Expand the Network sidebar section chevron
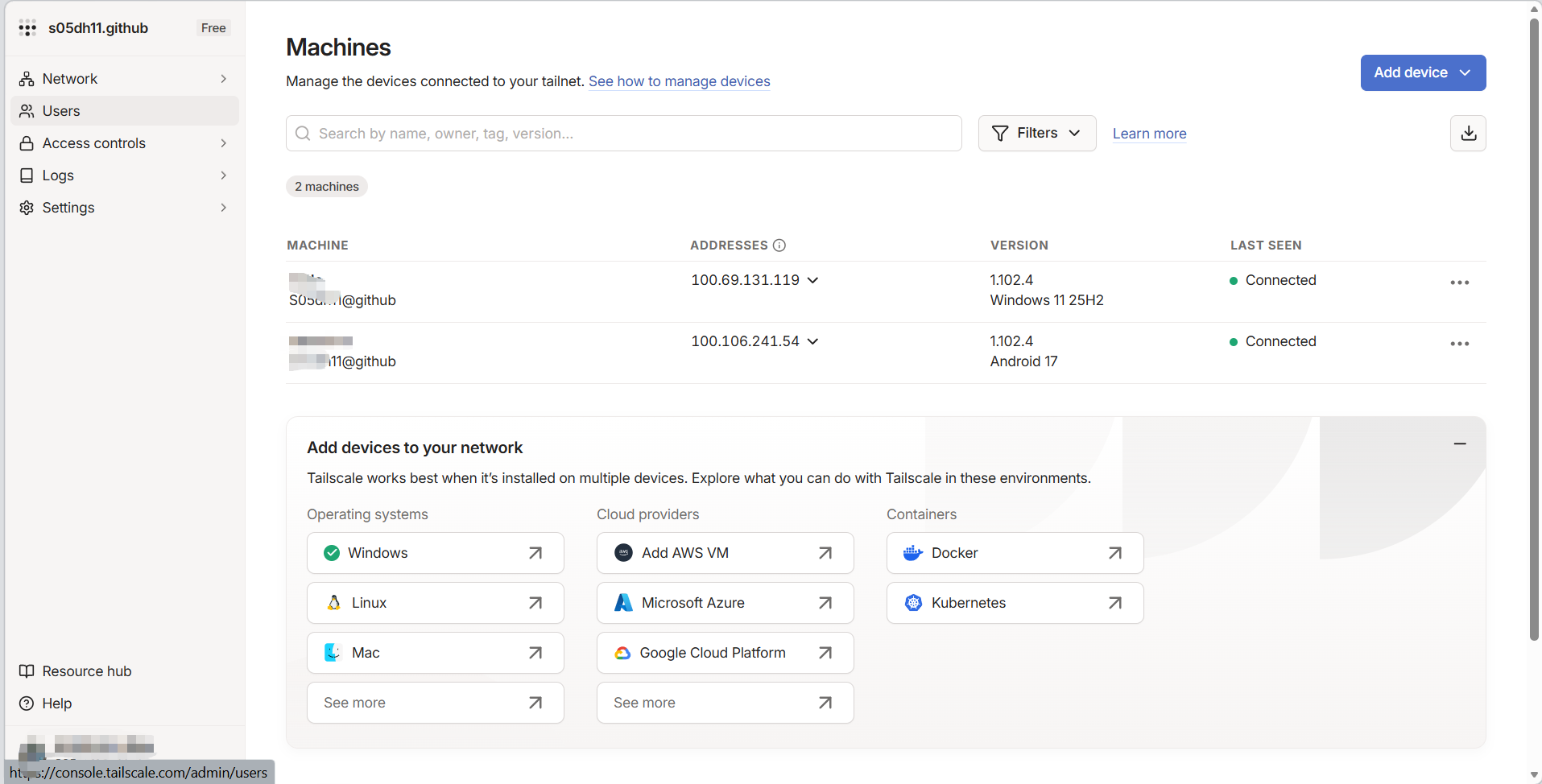Viewport: 1542px width, 784px height. (x=223, y=79)
